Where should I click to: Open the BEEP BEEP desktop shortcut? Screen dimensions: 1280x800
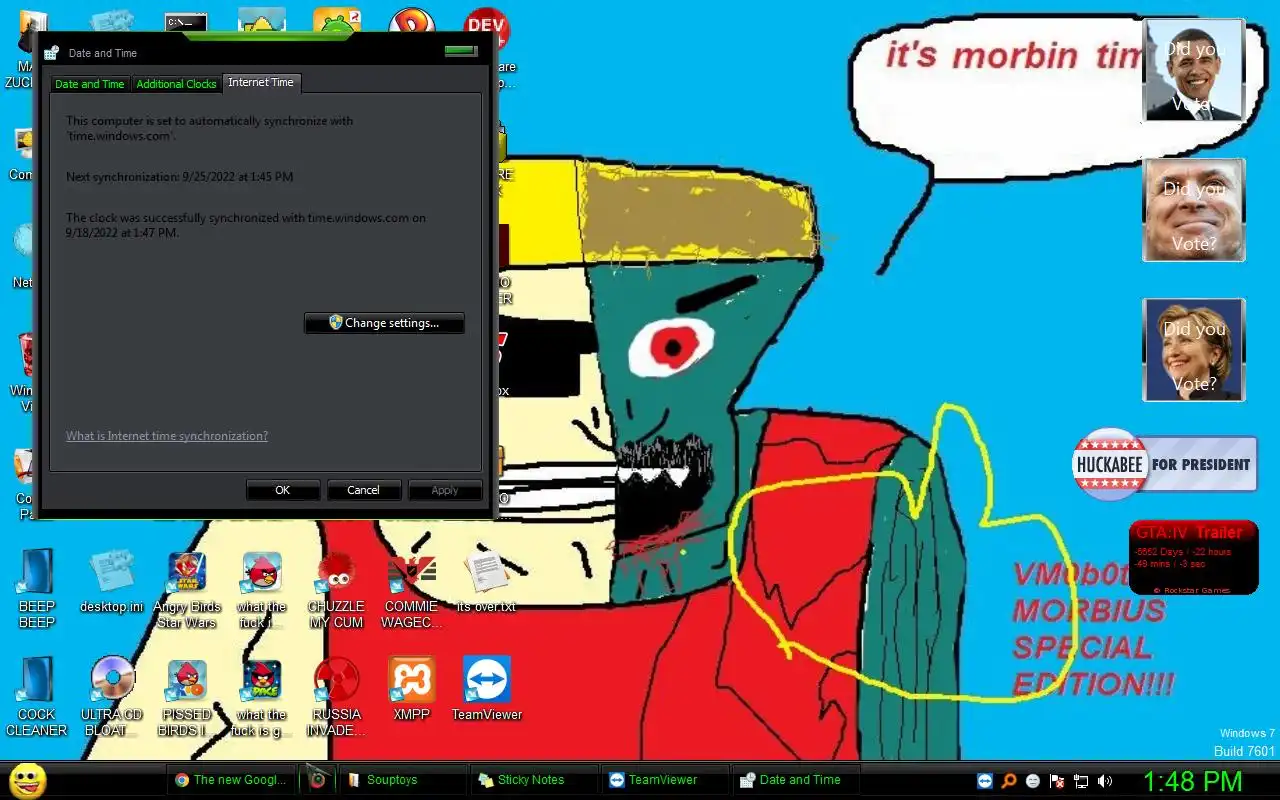point(37,590)
